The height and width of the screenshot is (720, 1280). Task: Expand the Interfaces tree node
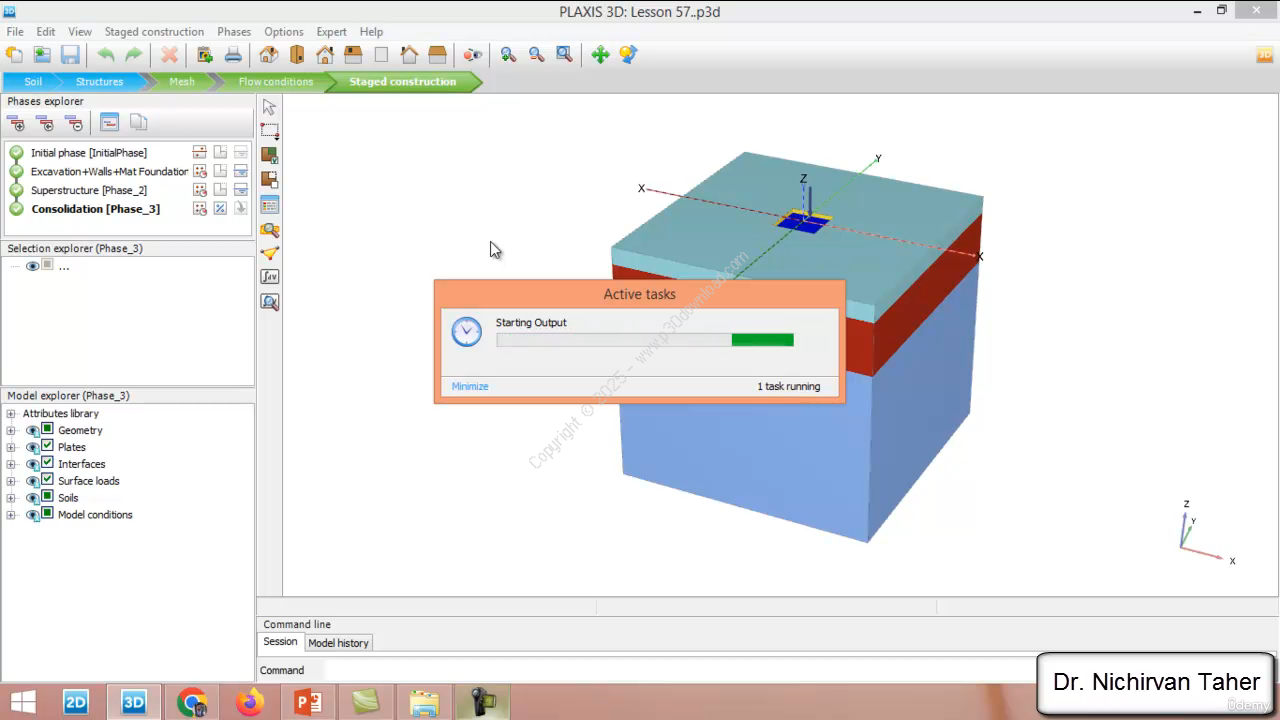tap(11, 464)
